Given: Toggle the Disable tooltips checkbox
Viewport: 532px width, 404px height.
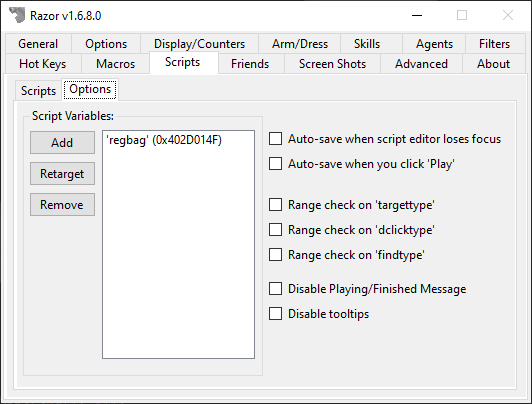Looking at the screenshot, I should (275, 313).
